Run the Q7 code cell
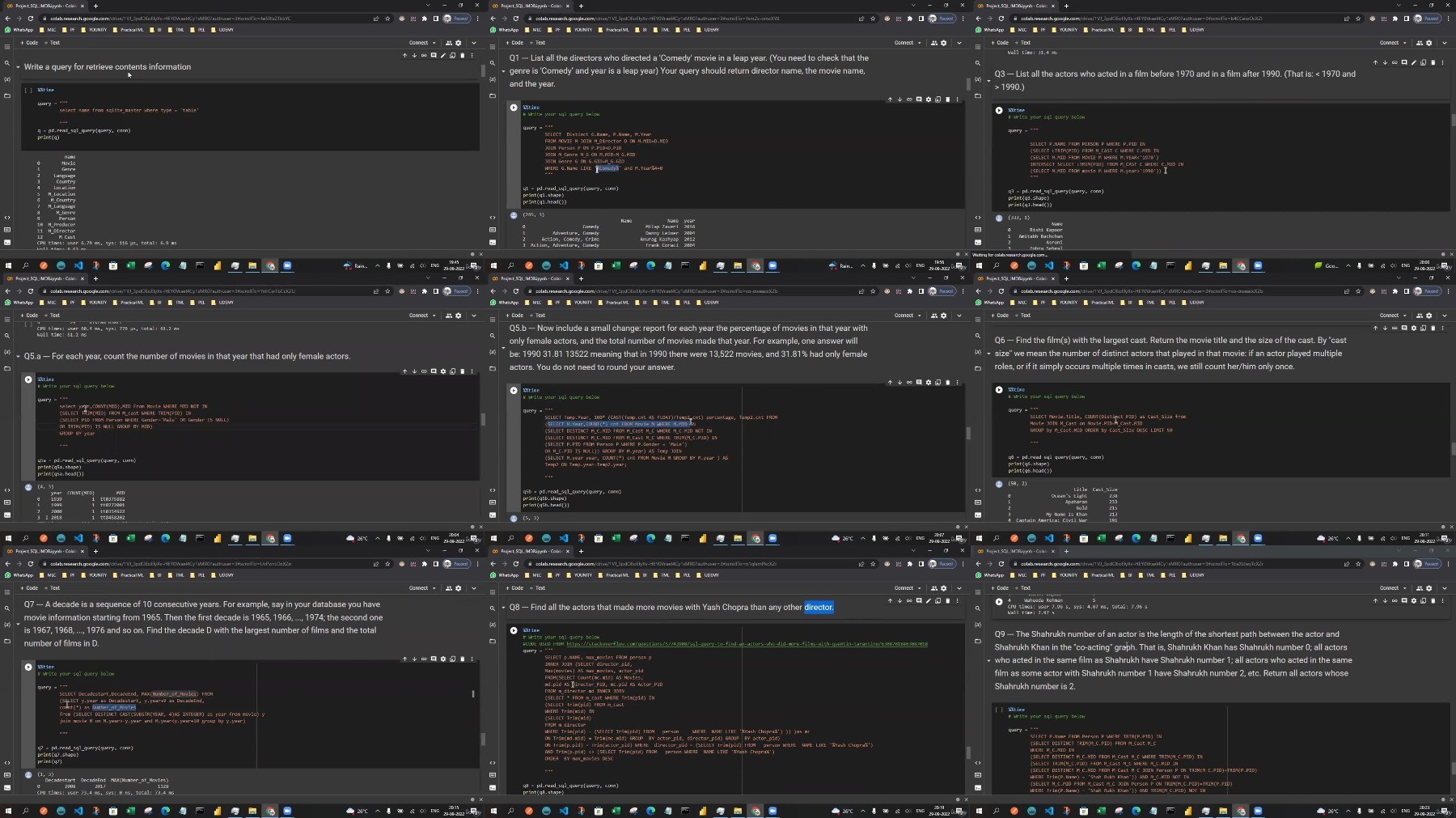 pyautogui.click(x=28, y=667)
